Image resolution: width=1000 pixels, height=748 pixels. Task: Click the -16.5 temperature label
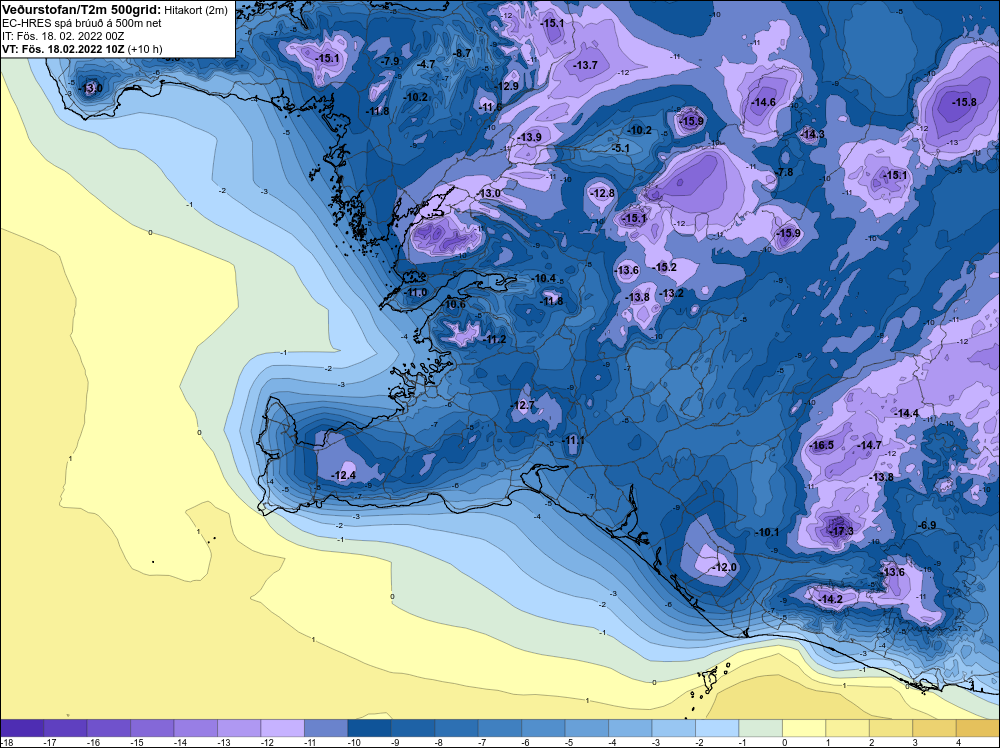pyautogui.click(x=821, y=445)
